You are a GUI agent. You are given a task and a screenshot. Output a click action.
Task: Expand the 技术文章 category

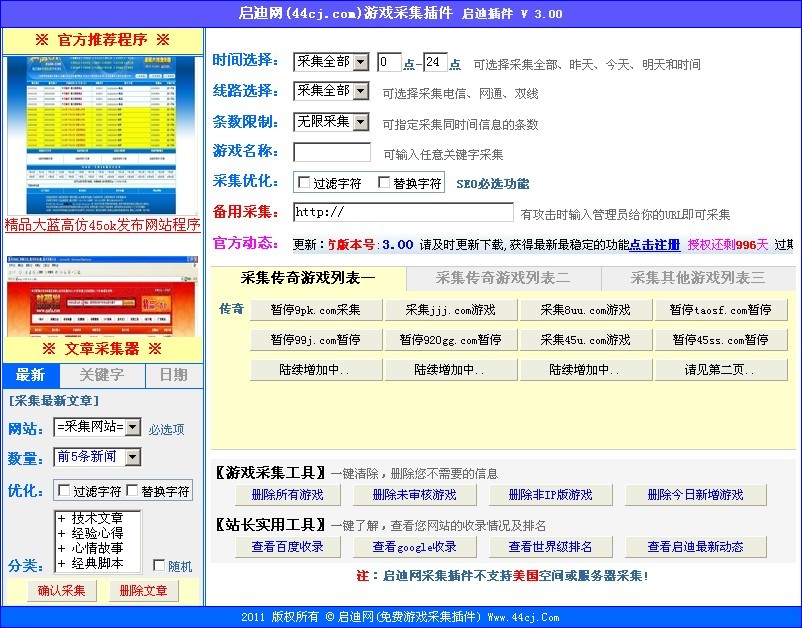[95, 517]
